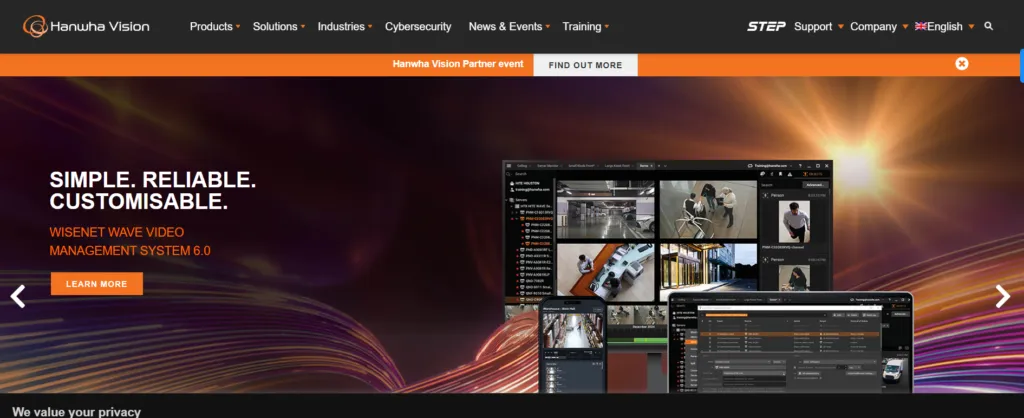Open the search magnifier icon
The height and width of the screenshot is (418, 1024).
988,26
